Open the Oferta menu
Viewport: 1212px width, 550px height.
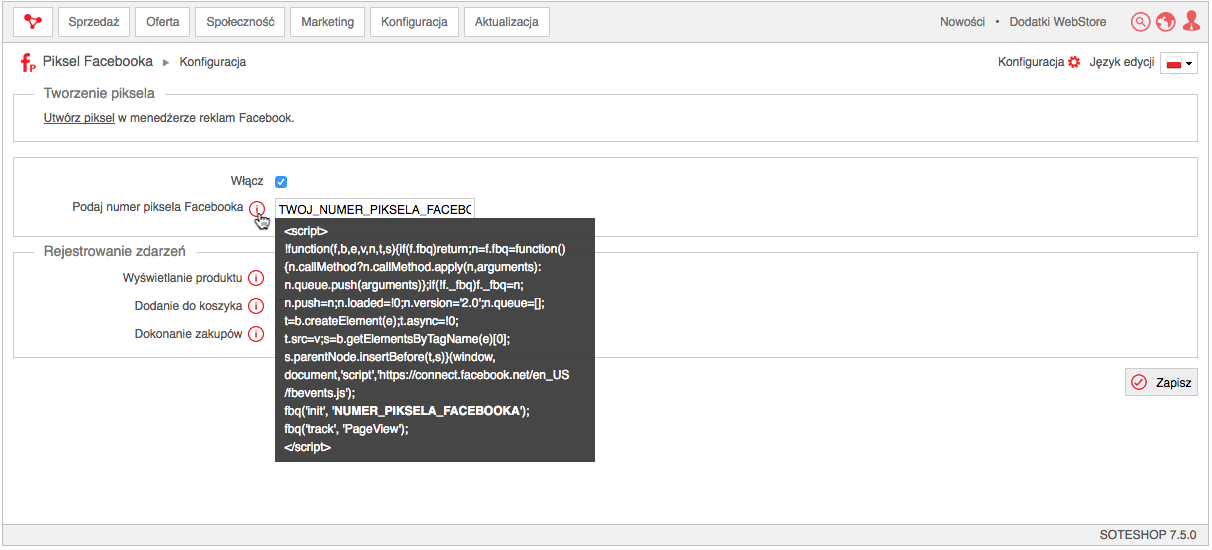click(162, 22)
